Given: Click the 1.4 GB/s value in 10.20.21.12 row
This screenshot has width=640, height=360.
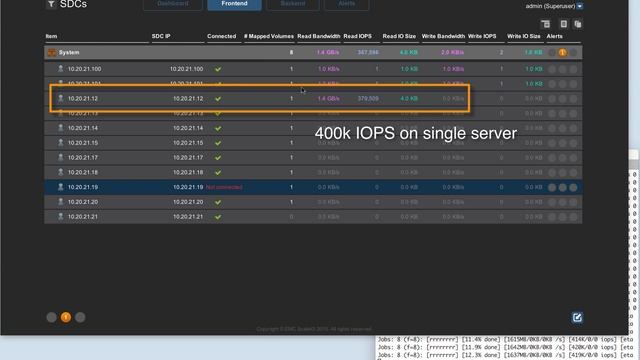Looking at the screenshot, I should pos(329,98).
